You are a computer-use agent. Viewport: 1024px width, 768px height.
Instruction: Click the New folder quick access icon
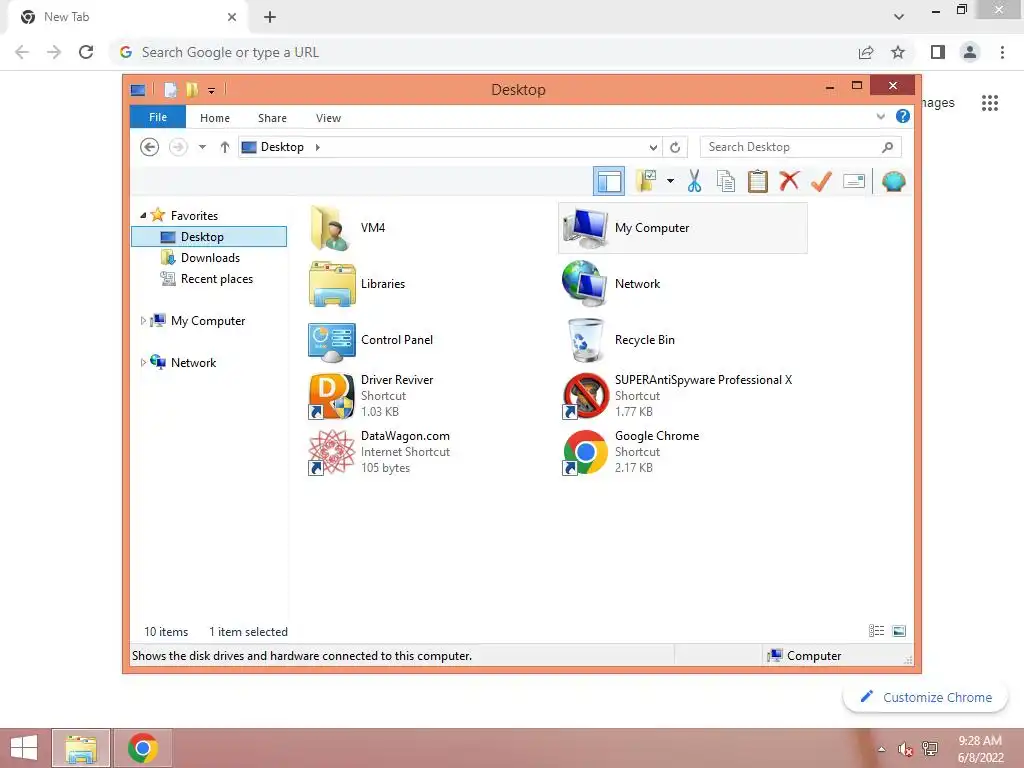coord(192,90)
